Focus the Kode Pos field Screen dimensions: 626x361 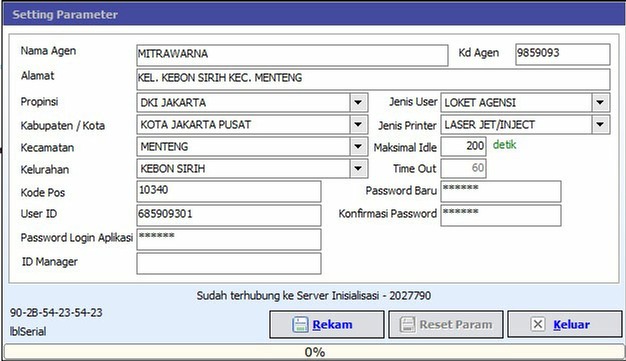(x=229, y=191)
